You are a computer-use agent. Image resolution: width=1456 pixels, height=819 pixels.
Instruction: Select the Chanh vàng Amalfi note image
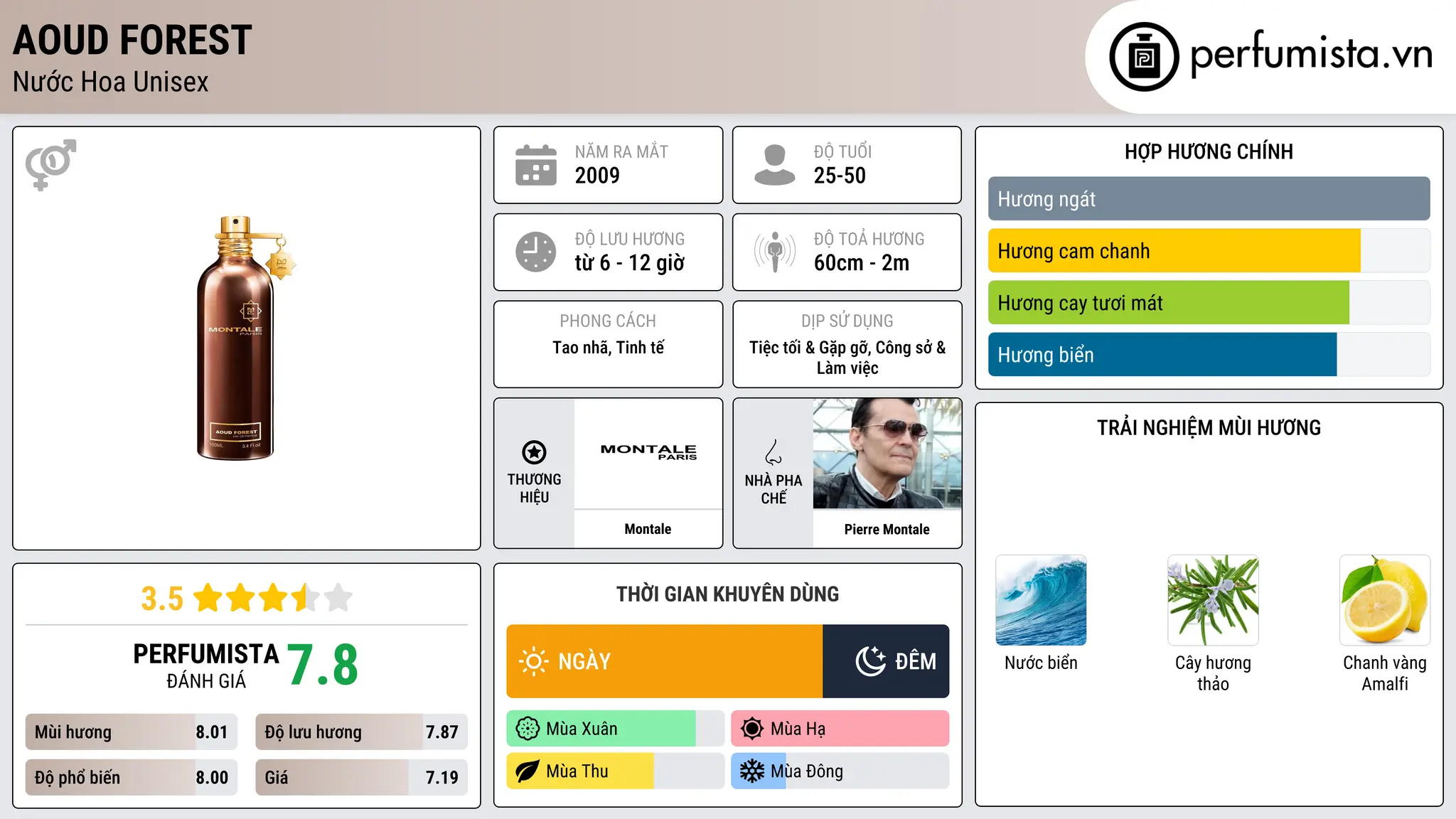[1385, 600]
